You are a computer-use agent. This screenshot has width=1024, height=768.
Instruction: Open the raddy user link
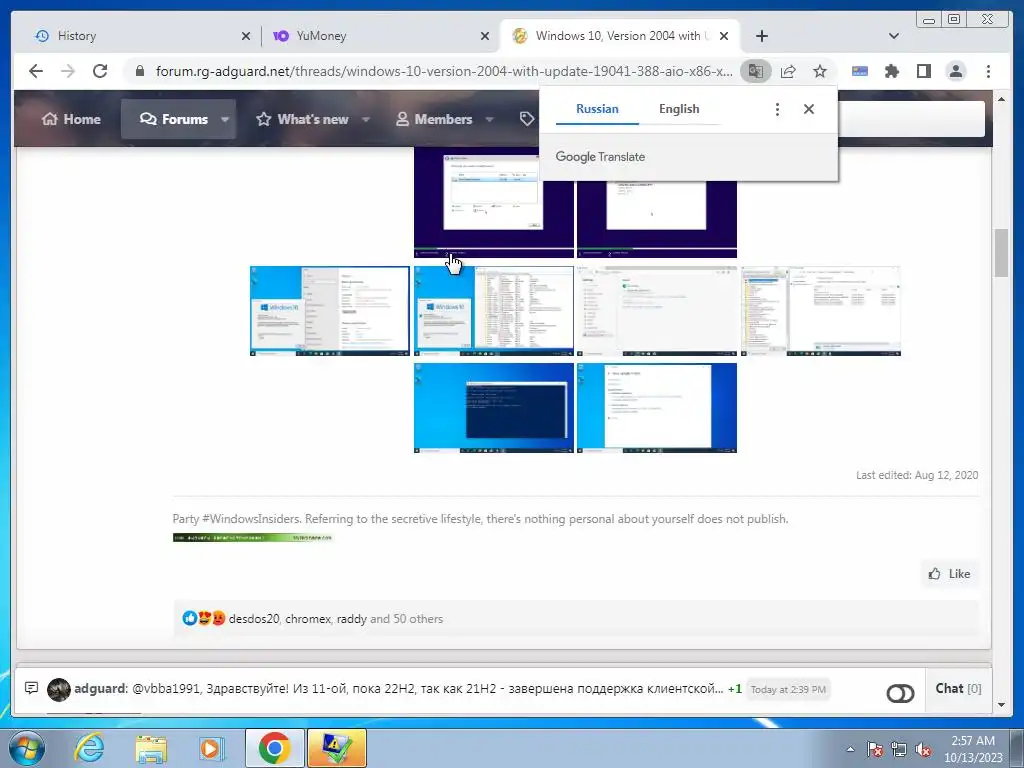pyautogui.click(x=351, y=618)
